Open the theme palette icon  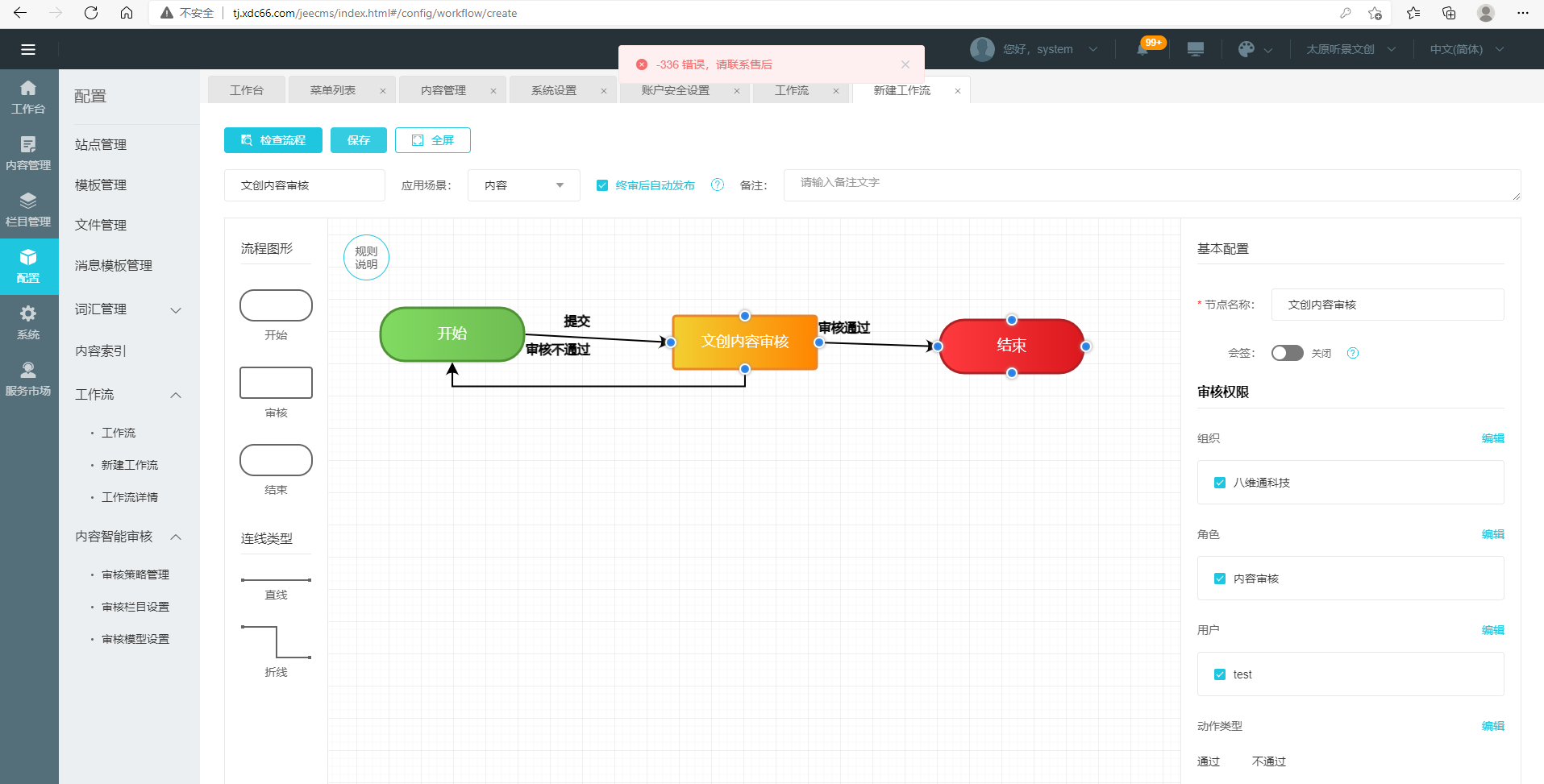pyautogui.click(x=1246, y=49)
